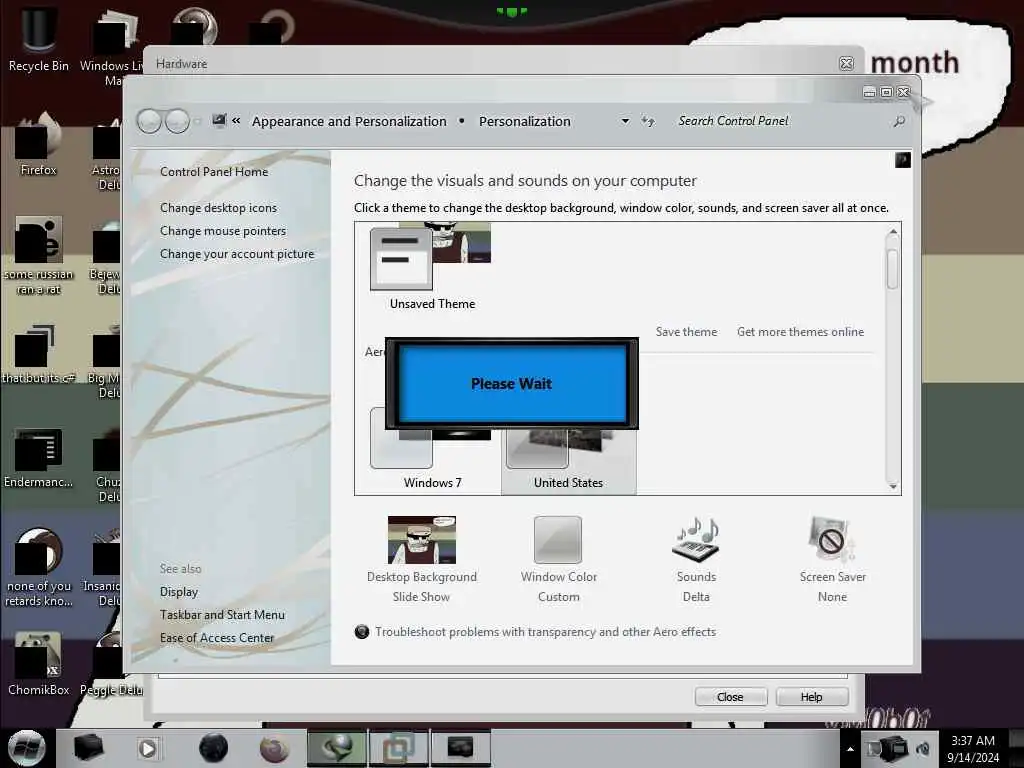Open the Windows Start button
Viewport: 1024px width, 768px height.
(27, 748)
